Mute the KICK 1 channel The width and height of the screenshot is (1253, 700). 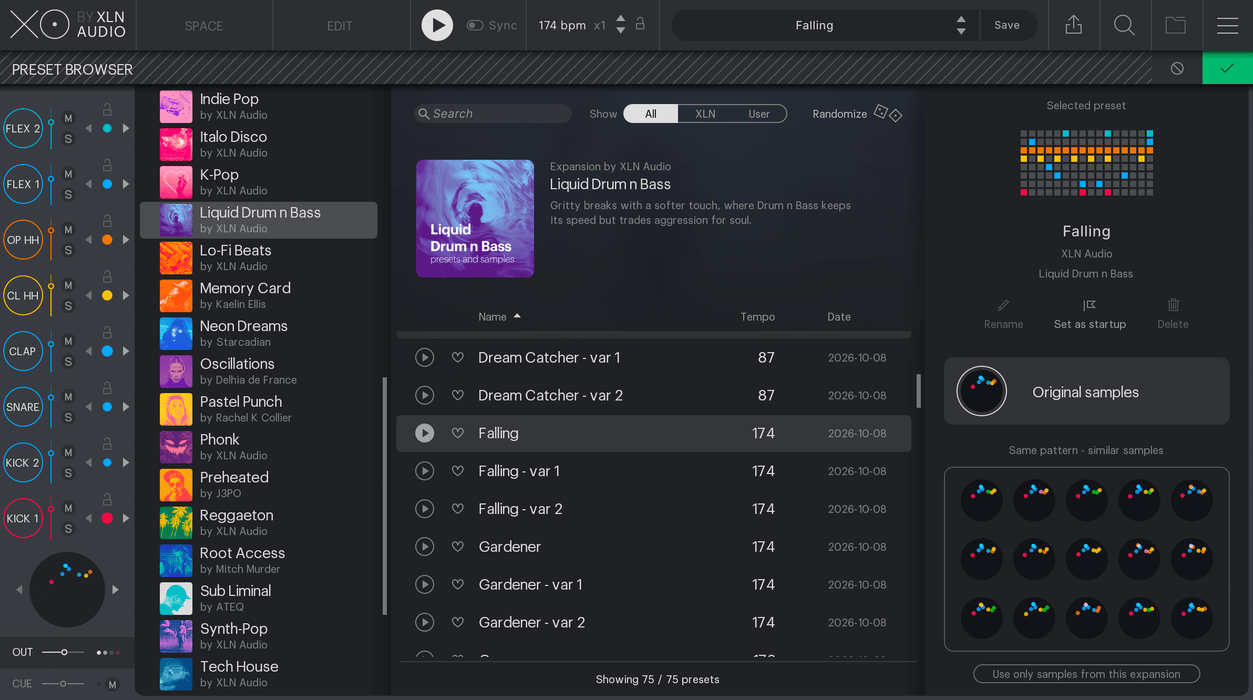[68, 508]
